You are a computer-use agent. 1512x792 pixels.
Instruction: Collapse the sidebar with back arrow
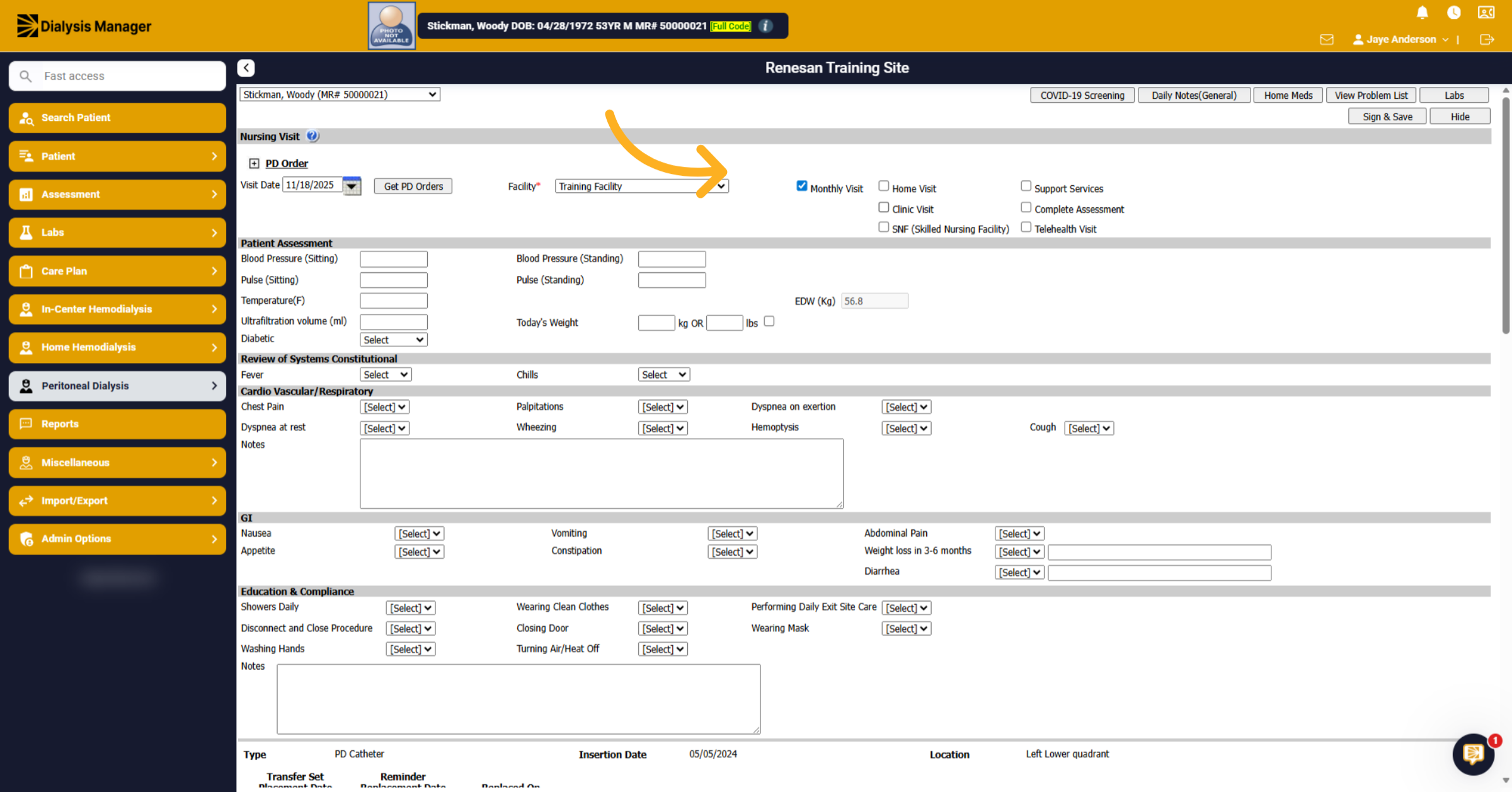246,68
